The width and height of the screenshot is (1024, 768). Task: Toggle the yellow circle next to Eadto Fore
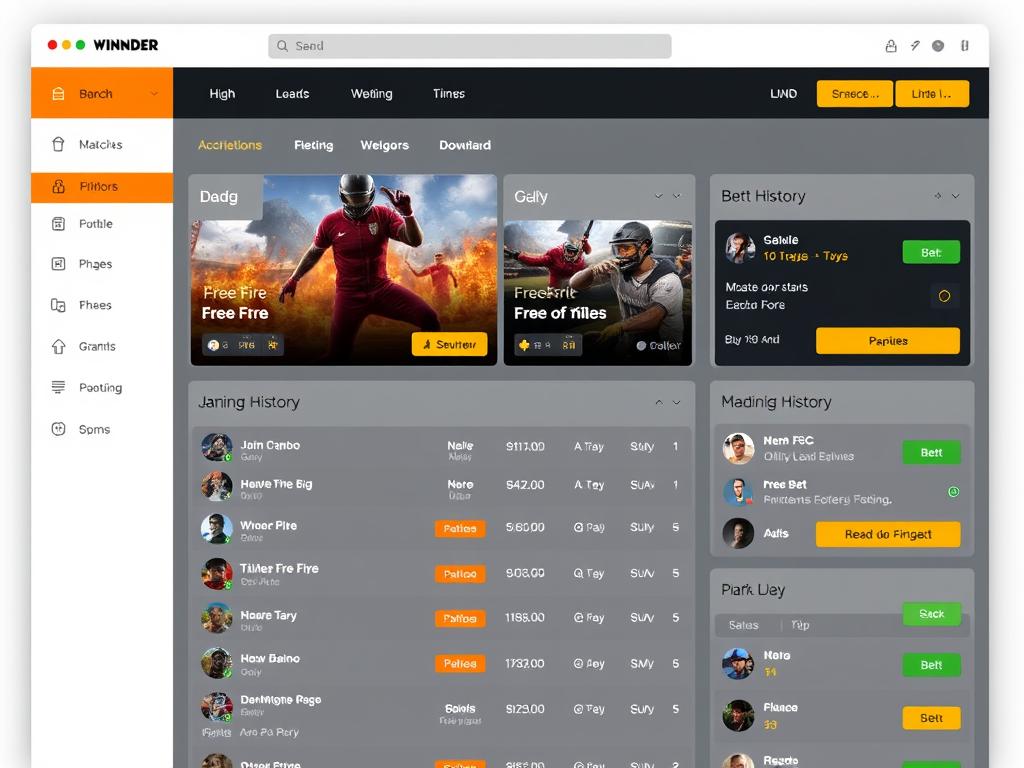tap(944, 296)
